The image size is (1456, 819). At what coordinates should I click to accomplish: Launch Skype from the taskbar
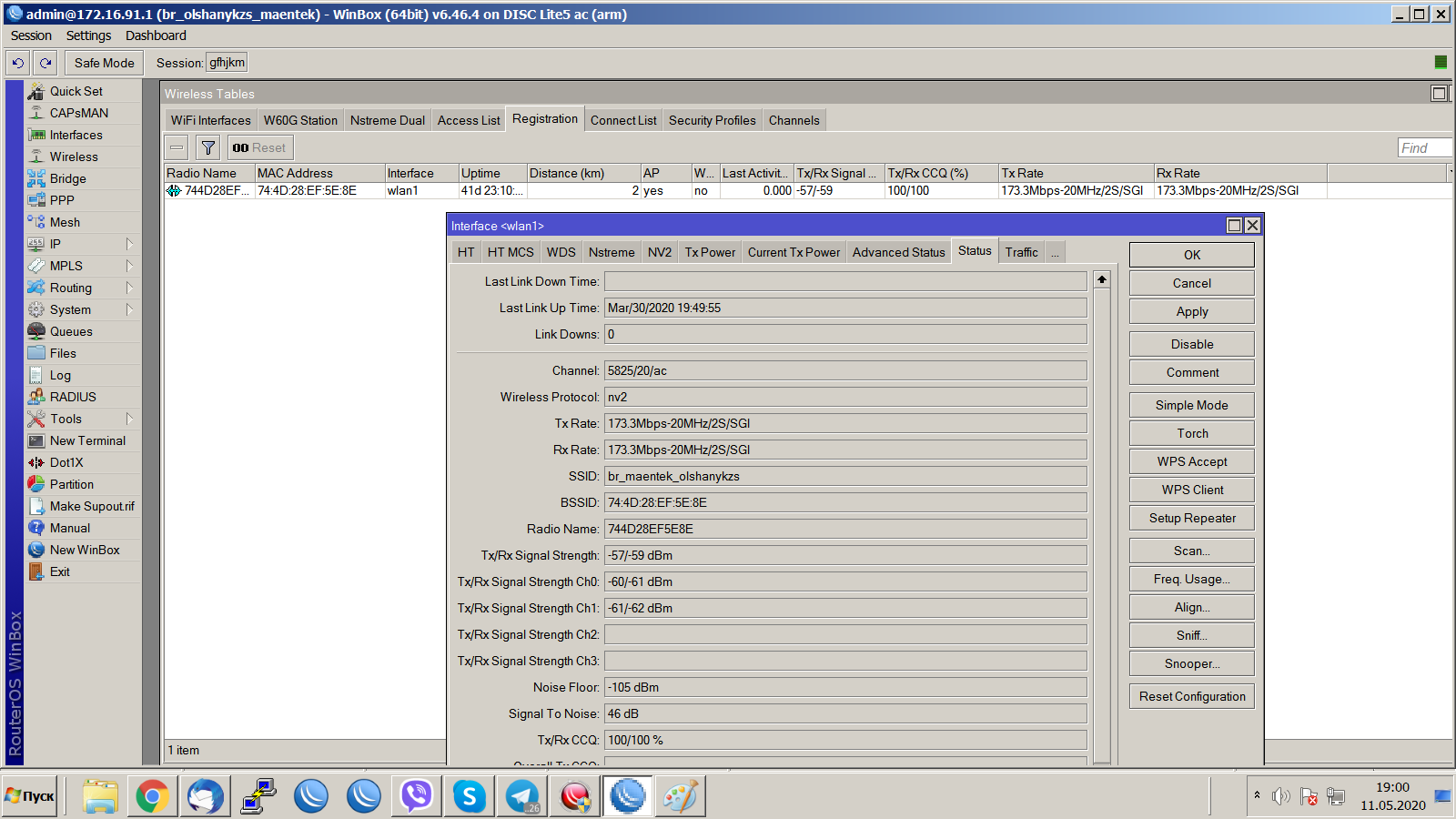[470, 796]
